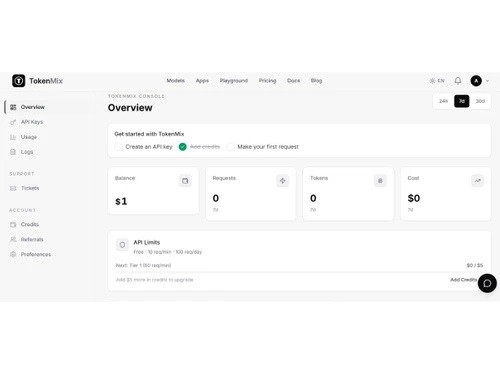Open the Logs sidebar label
This screenshot has height=375, width=500.
(27, 152)
